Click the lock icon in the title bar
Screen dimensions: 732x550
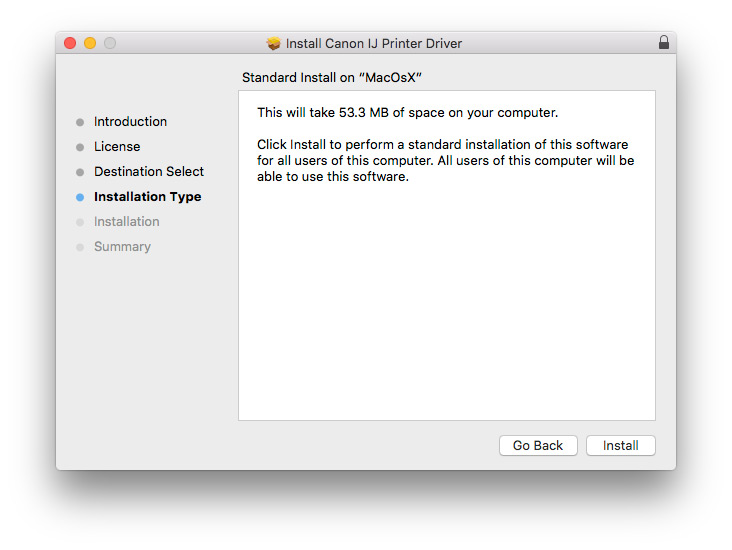[663, 42]
